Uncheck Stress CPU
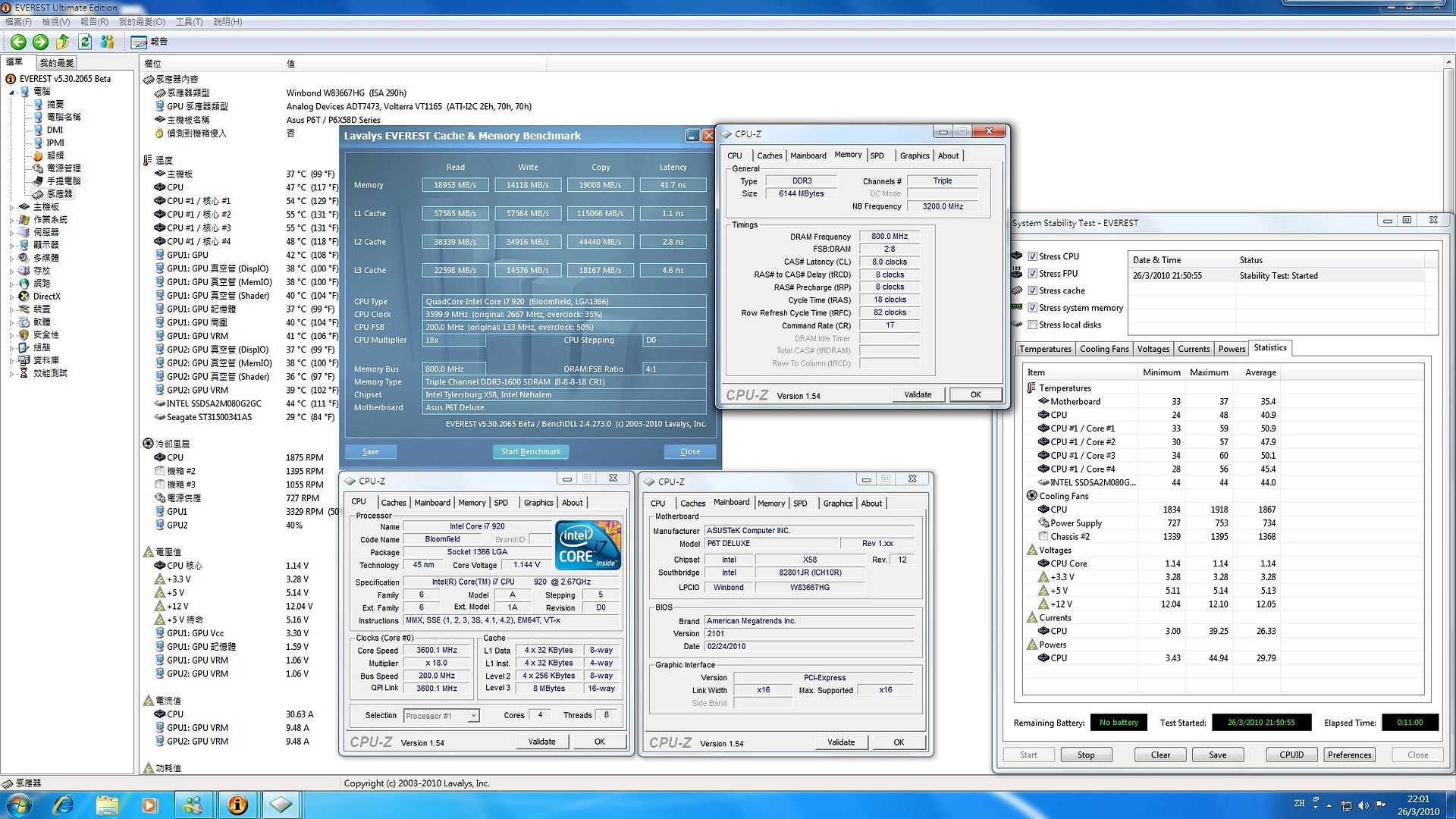The height and width of the screenshot is (819, 1456). pyautogui.click(x=1032, y=256)
